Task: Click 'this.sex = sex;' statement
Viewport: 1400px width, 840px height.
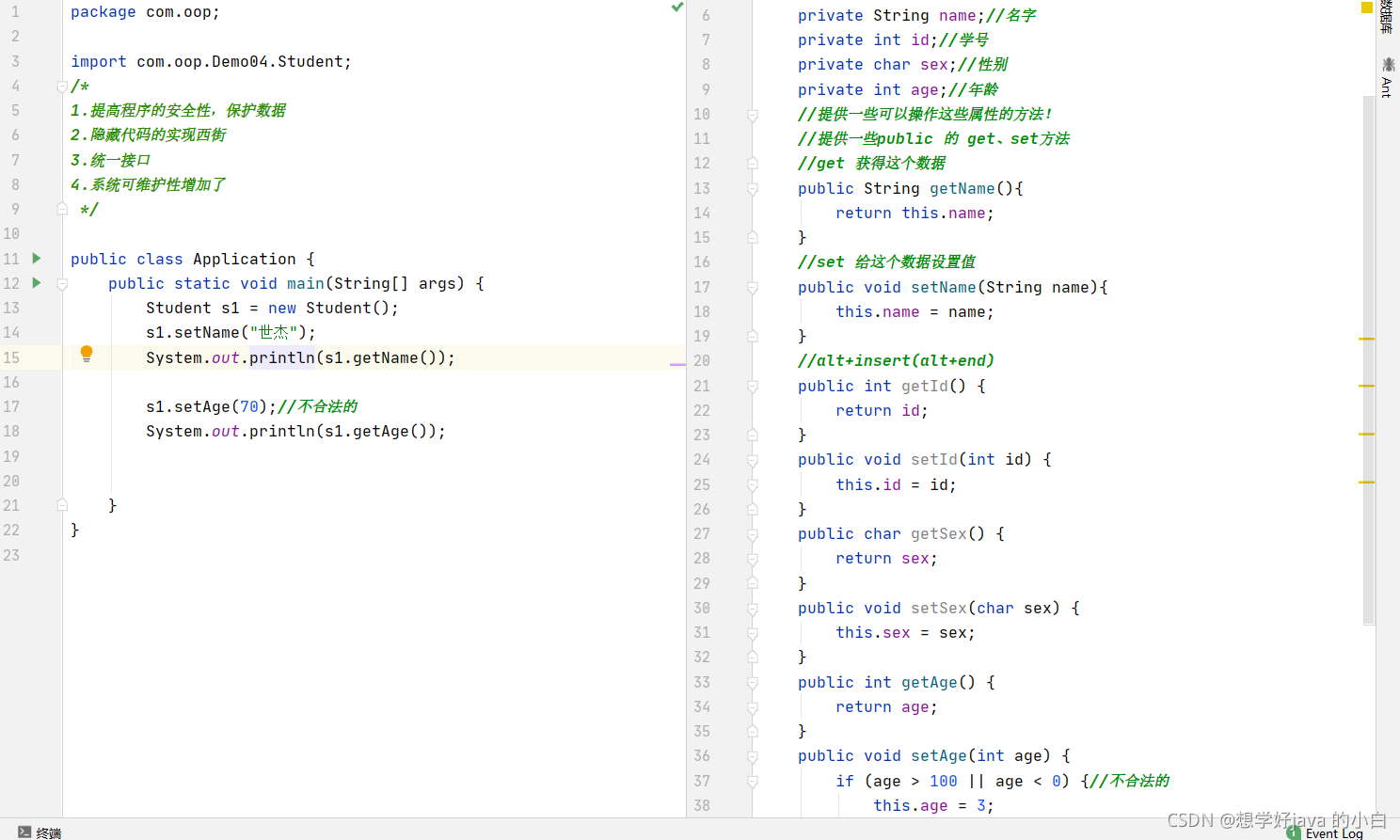Action: click(x=905, y=633)
